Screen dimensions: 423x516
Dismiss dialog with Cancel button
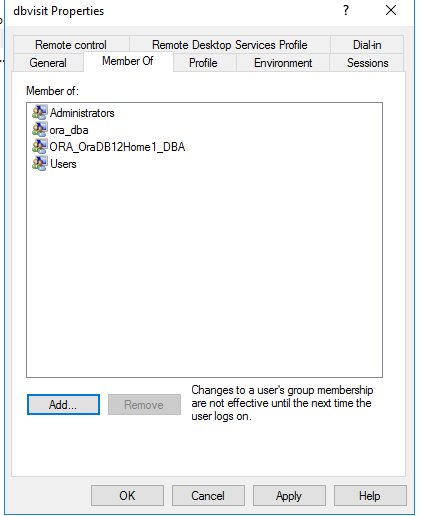tap(208, 495)
